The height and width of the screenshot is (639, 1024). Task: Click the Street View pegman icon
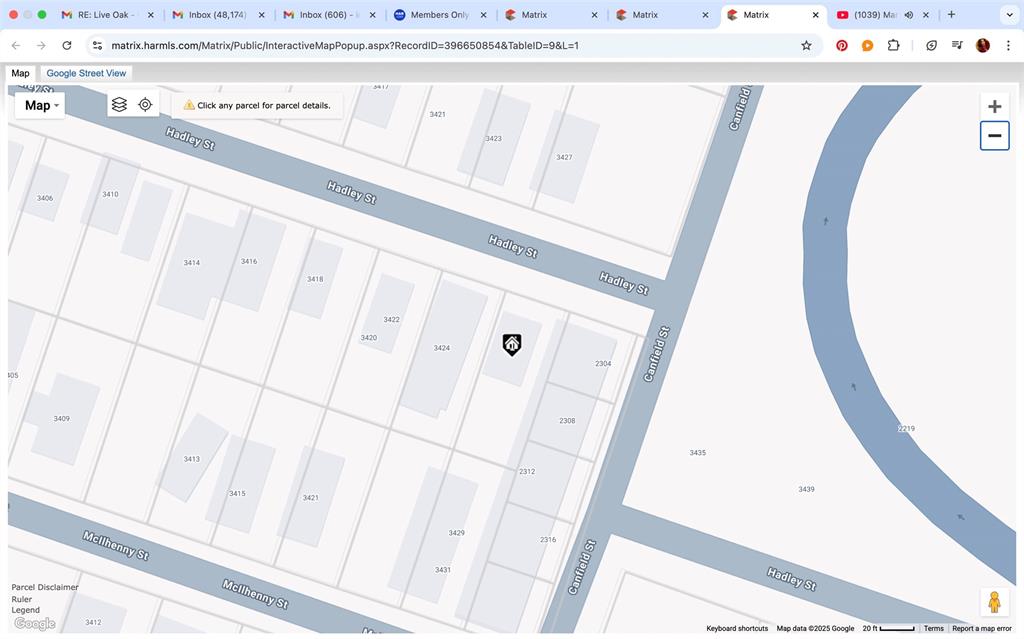coord(994,602)
